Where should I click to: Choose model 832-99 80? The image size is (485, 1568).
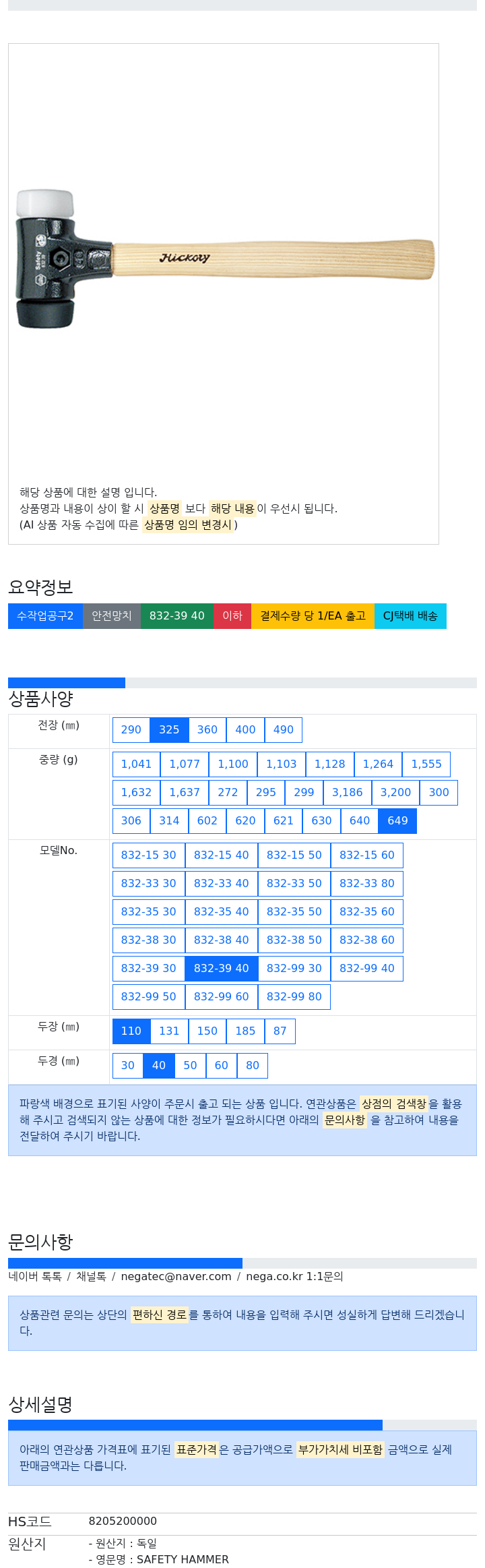(x=294, y=997)
